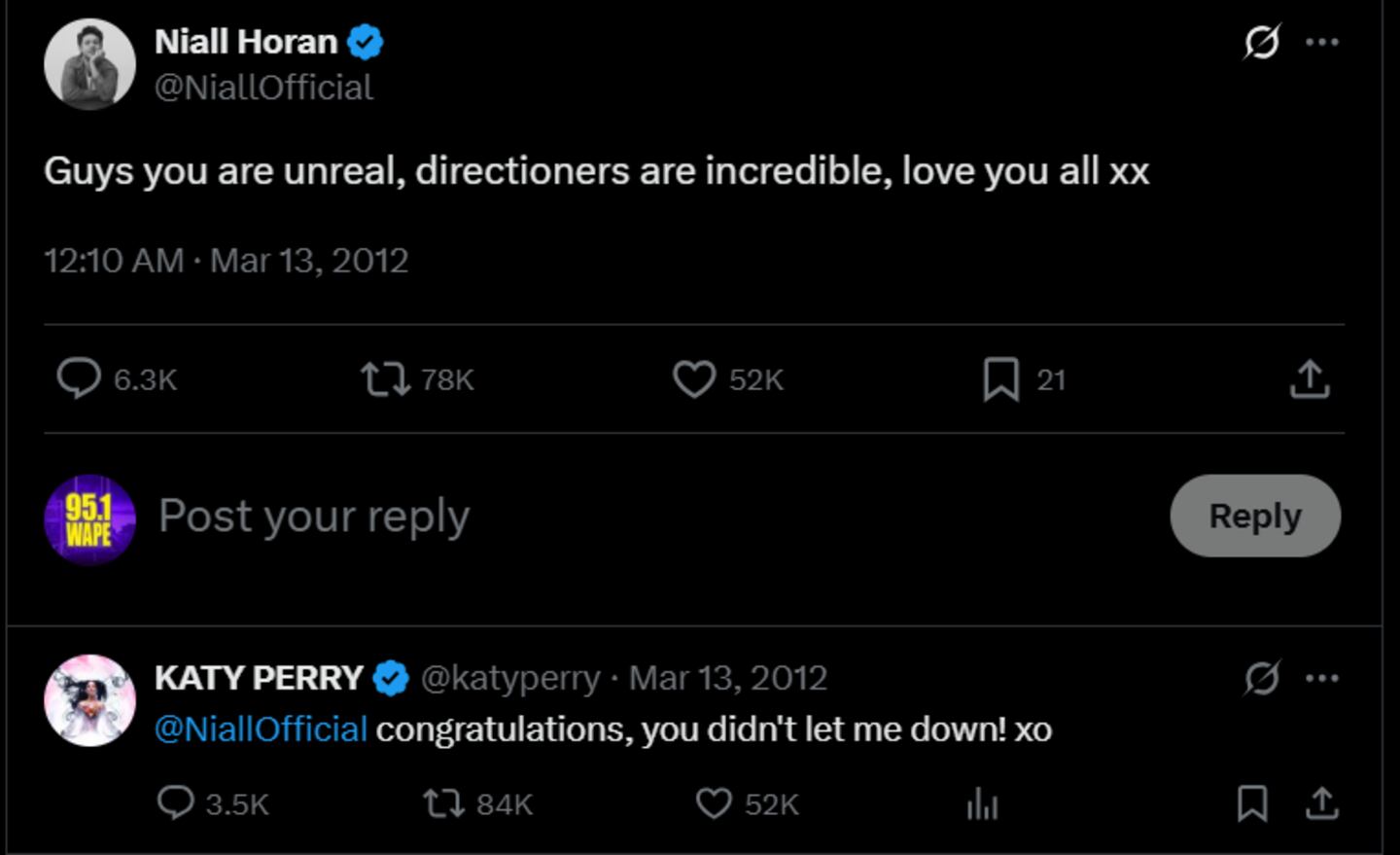Like Katy Perry's reply
The height and width of the screenshot is (855, 1400).
pyautogui.click(x=714, y=803)
